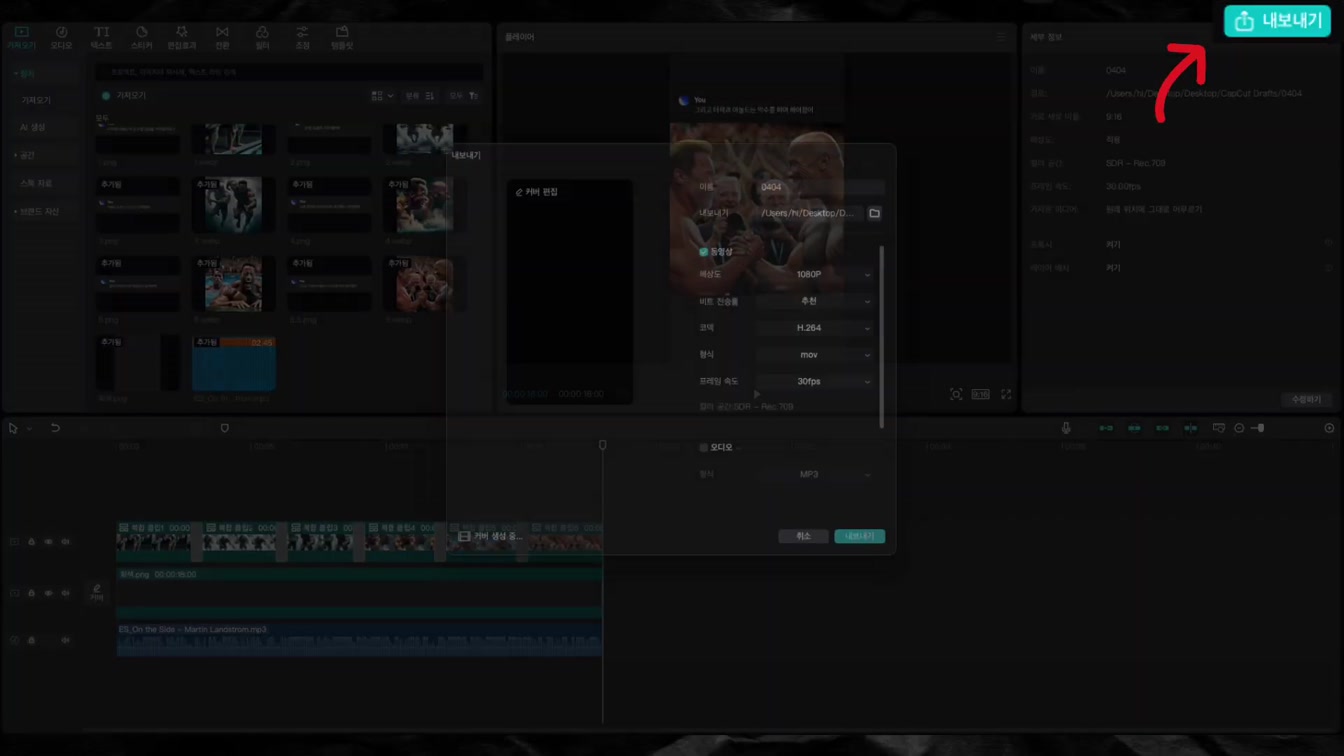This screenshot has height=756, width=1344.
Task: Click the 내보내기 button in export dialog
Action: (x=859, y=536)
